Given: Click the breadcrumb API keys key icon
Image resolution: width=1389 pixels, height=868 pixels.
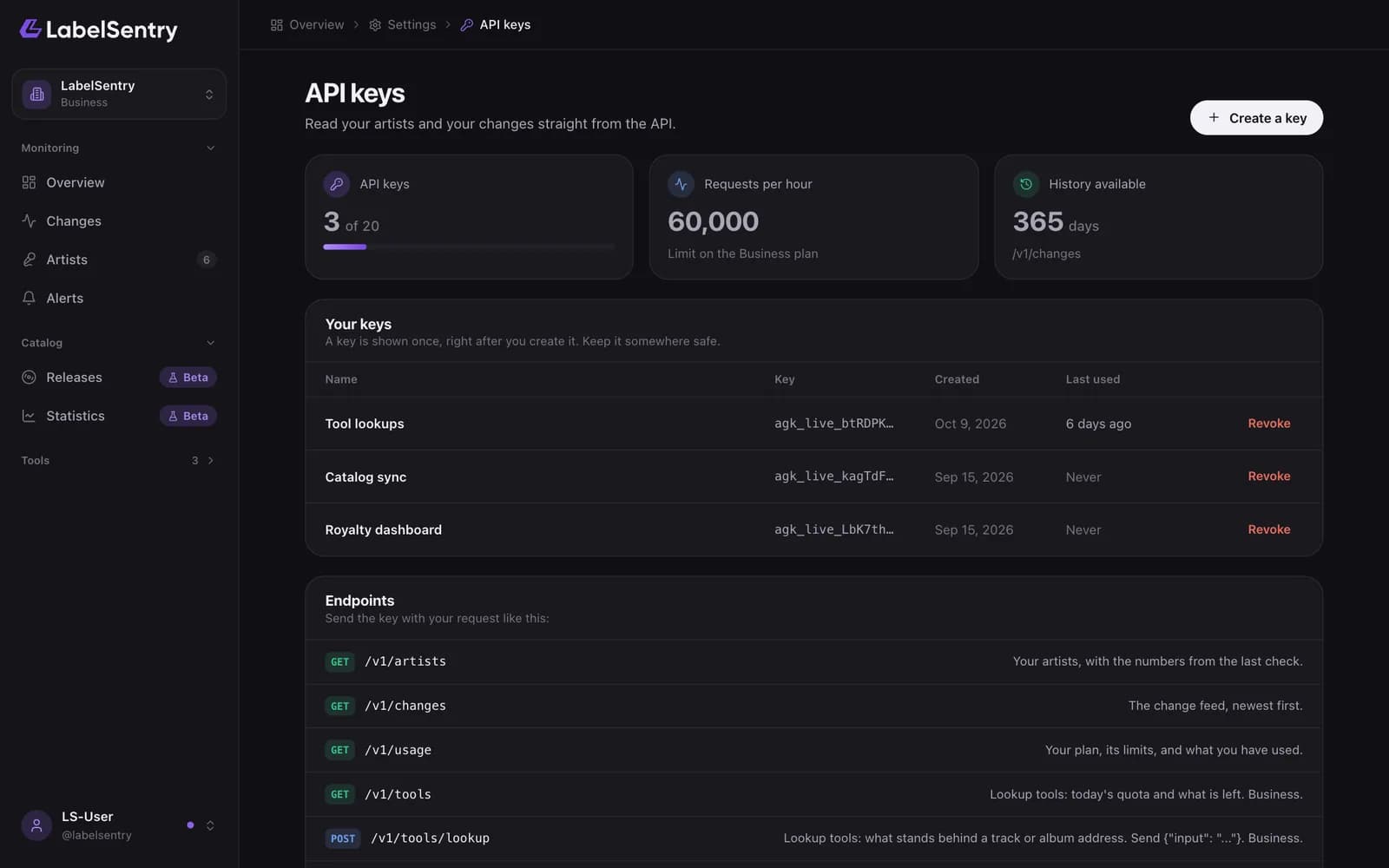Looking at the screenshot, I should (467, 24).
